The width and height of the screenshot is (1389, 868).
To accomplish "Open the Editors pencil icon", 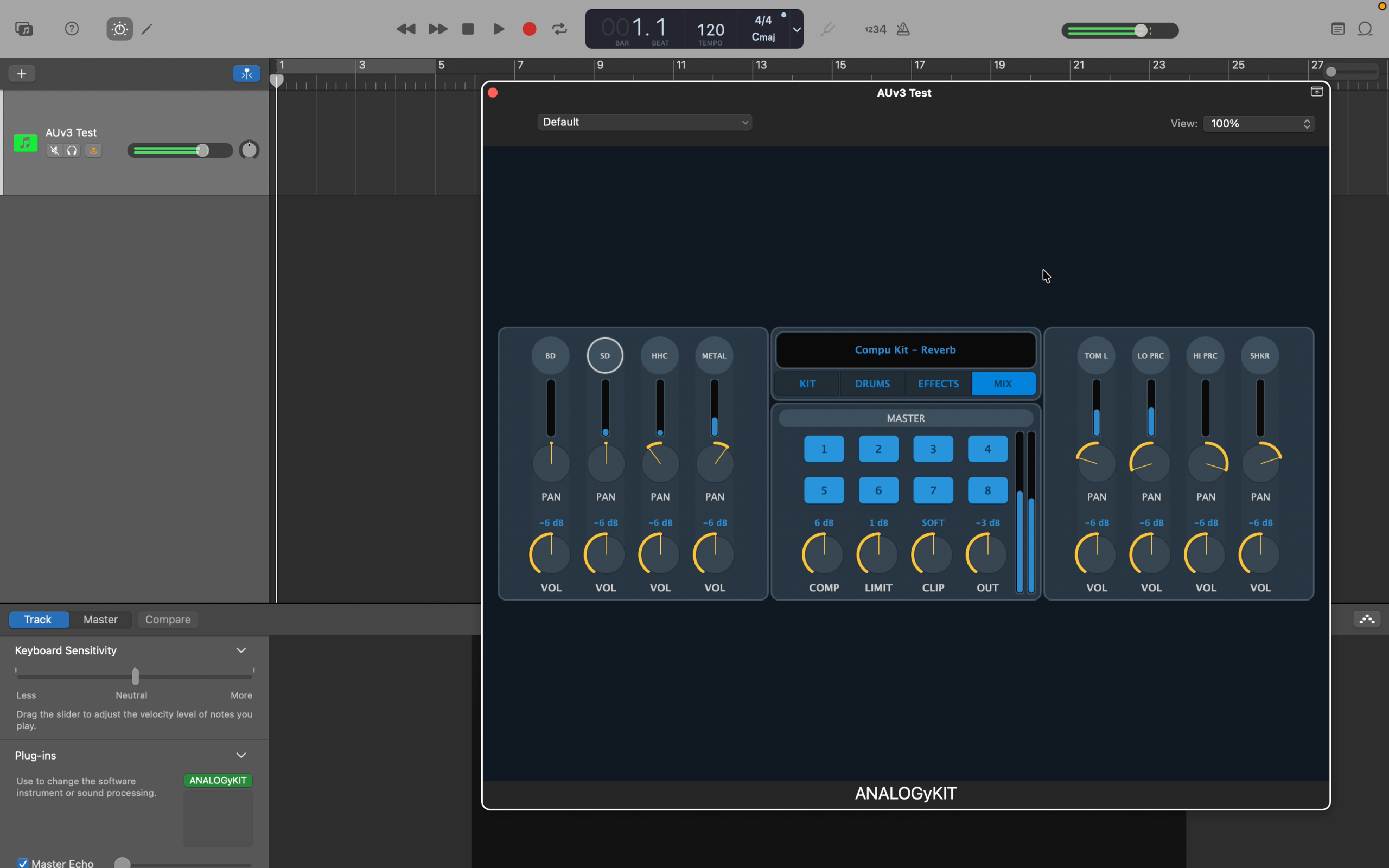I will (x=148, y=29).
